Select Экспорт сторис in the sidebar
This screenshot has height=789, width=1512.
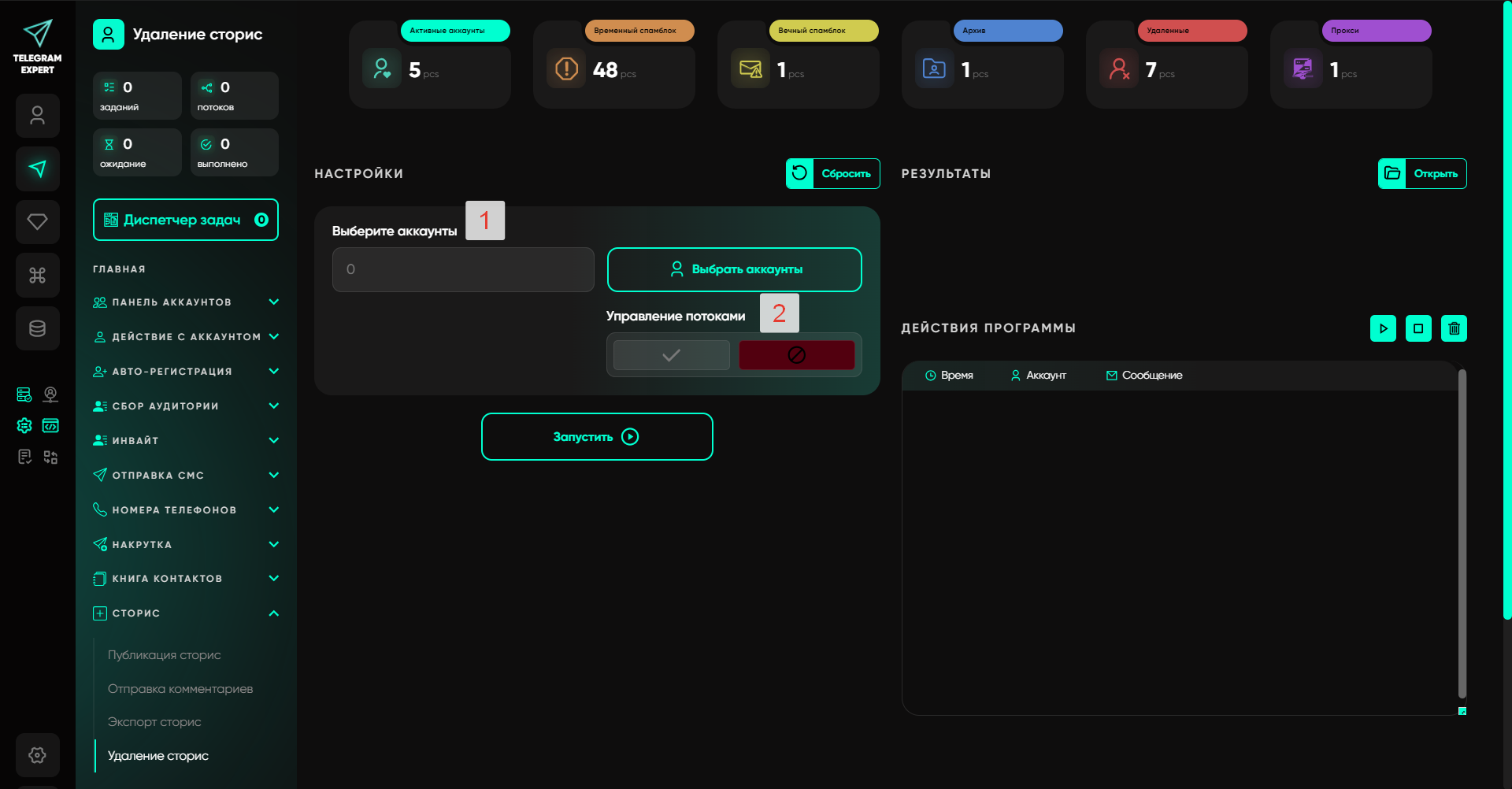point(154,722)
